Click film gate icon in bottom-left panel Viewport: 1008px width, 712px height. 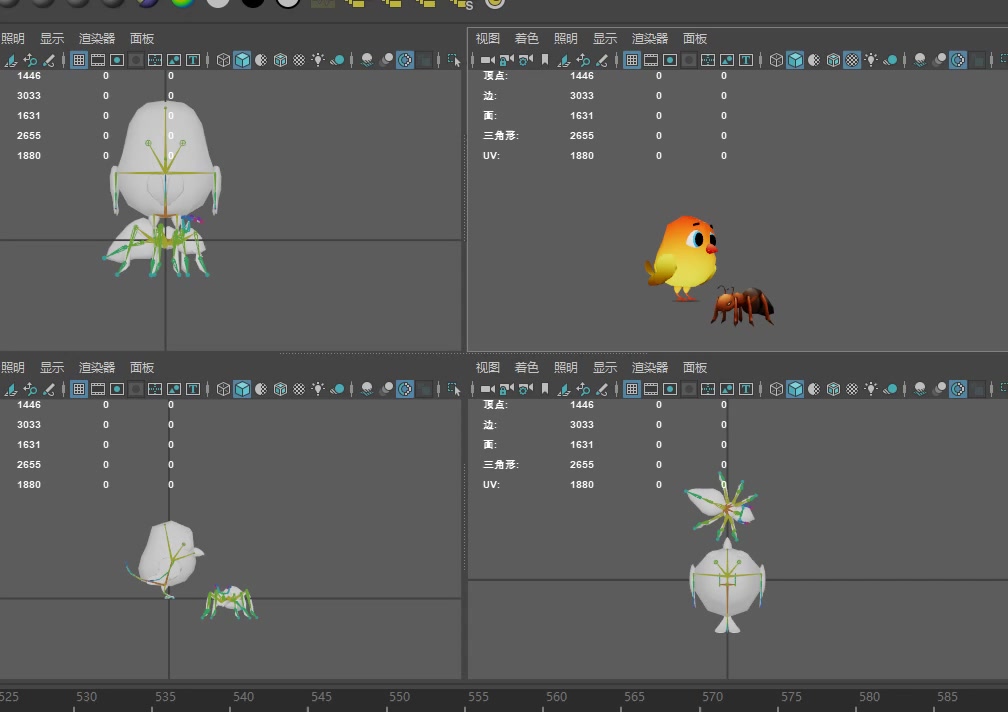click(98, 389)
